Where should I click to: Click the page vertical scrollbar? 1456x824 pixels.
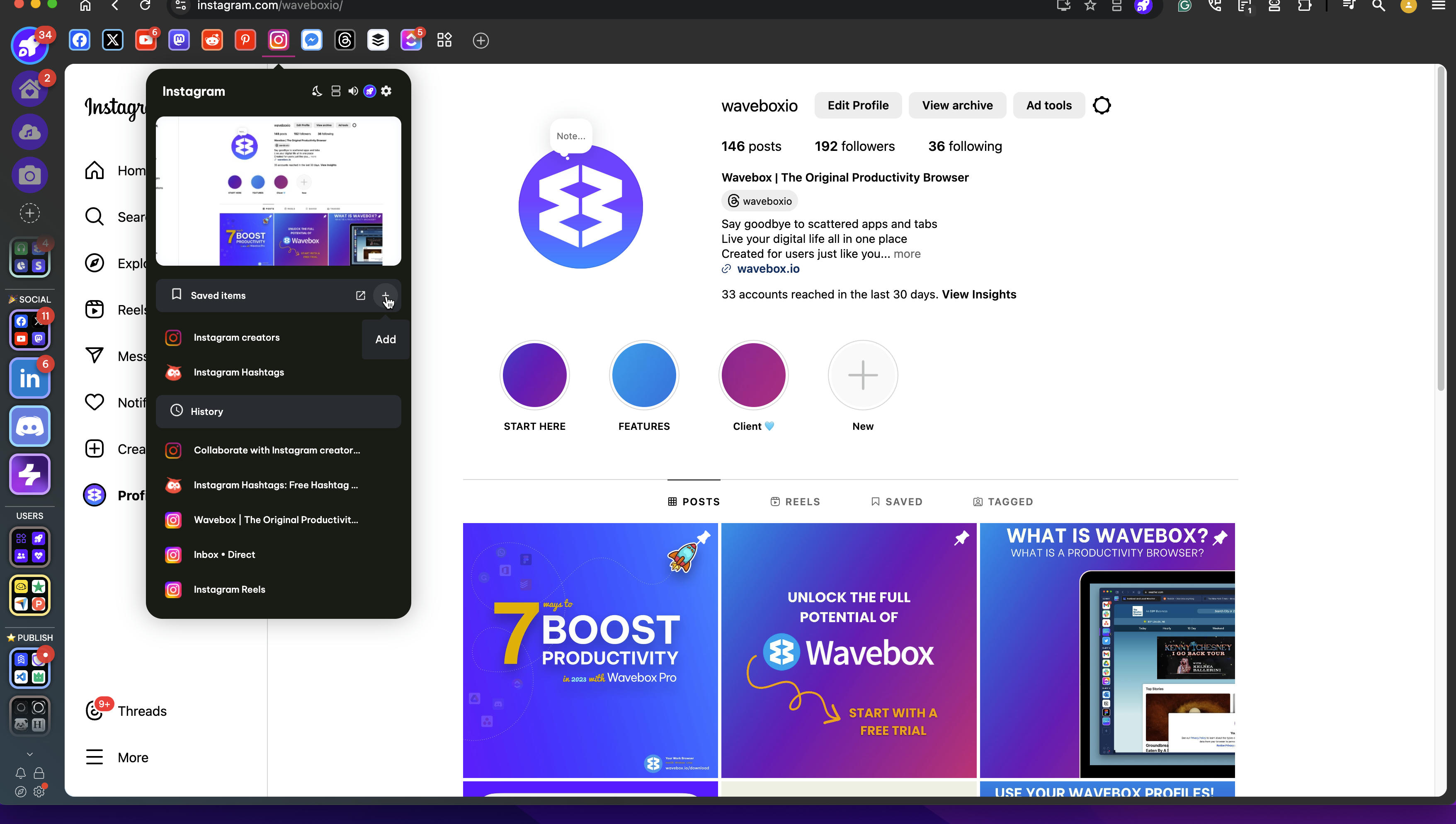tap(1441, 229)
